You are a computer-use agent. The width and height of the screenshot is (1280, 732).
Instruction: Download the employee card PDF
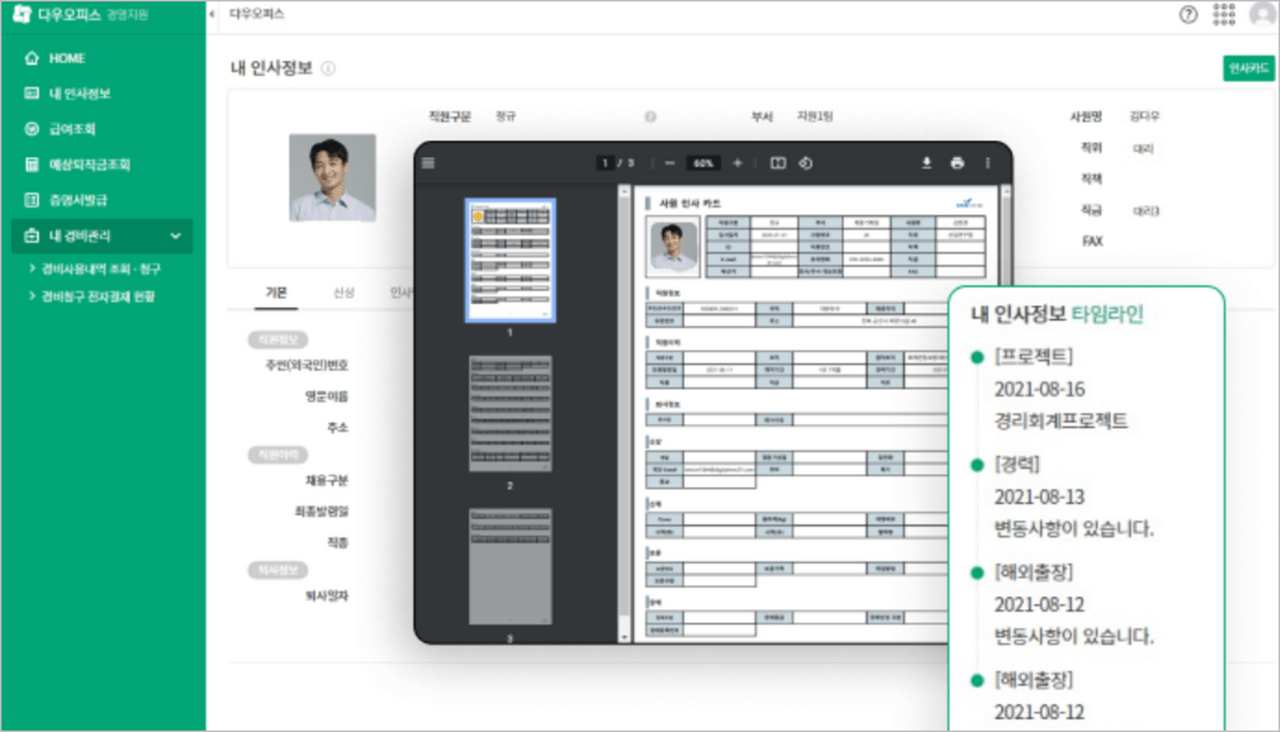(x=927, y=163)
